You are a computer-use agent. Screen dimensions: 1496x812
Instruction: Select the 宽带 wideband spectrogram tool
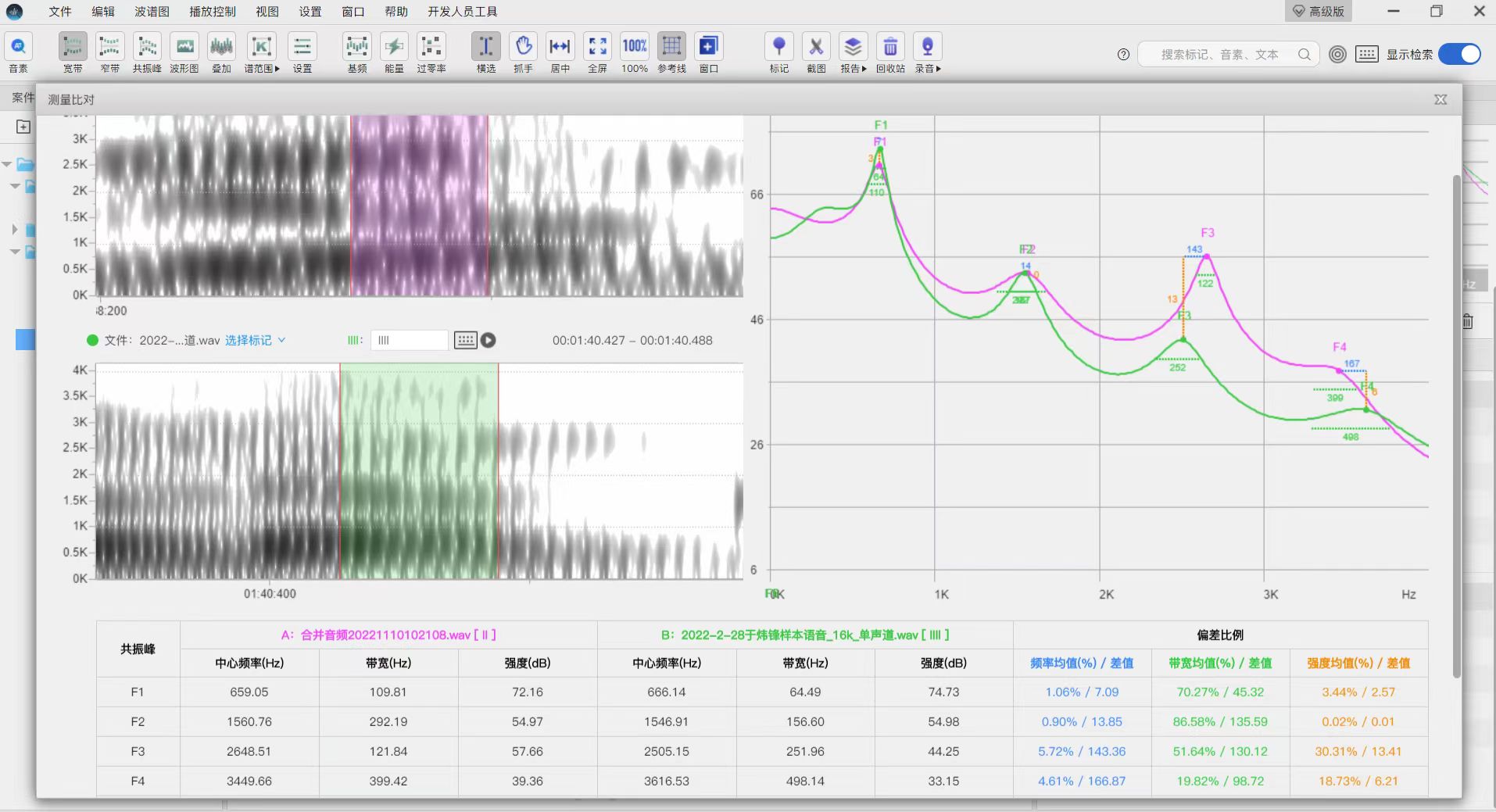pyautogui.click(x=73, y=53)
